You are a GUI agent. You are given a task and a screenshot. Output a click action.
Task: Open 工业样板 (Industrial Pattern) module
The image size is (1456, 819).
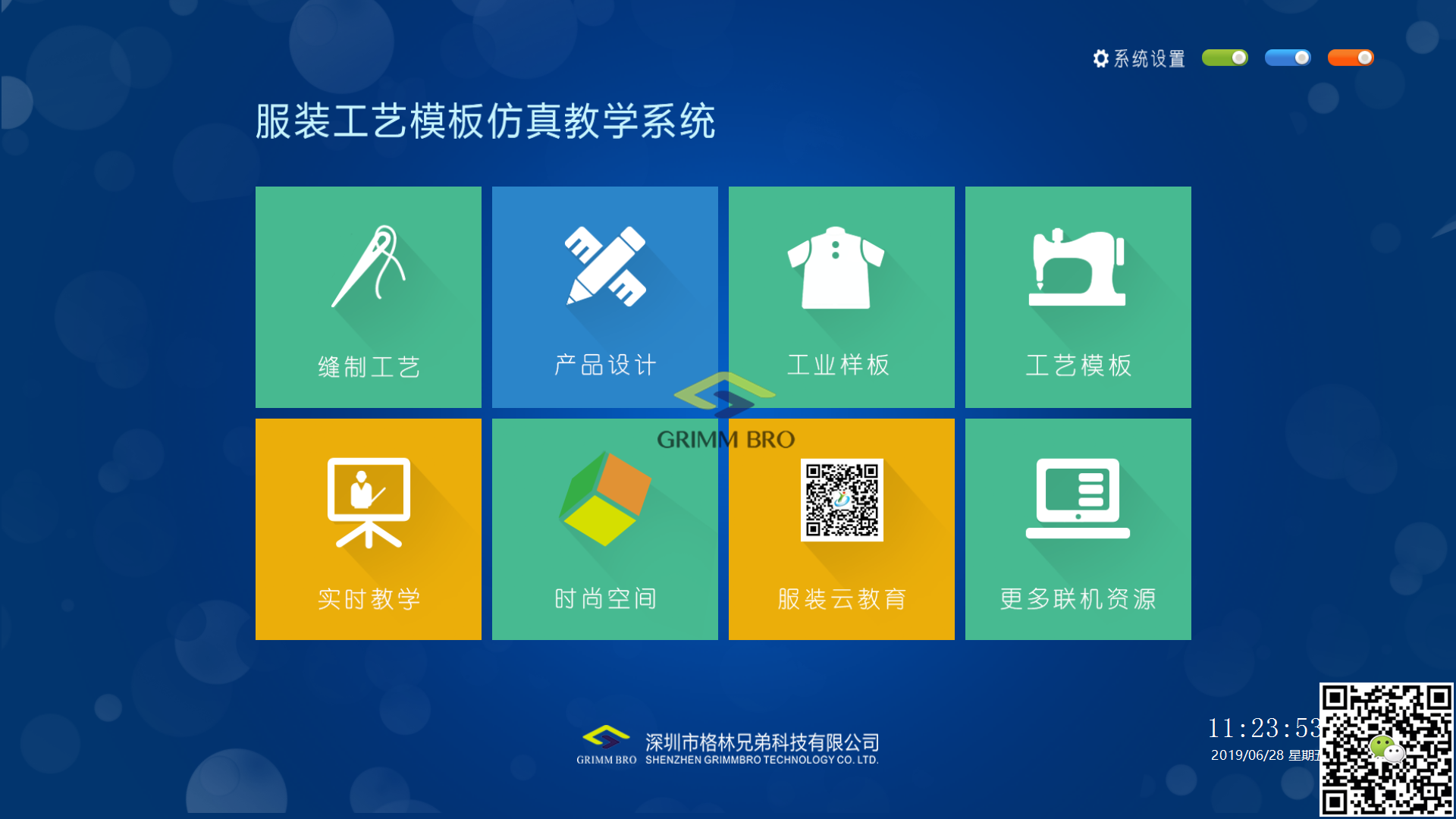(x=840, y=295)
